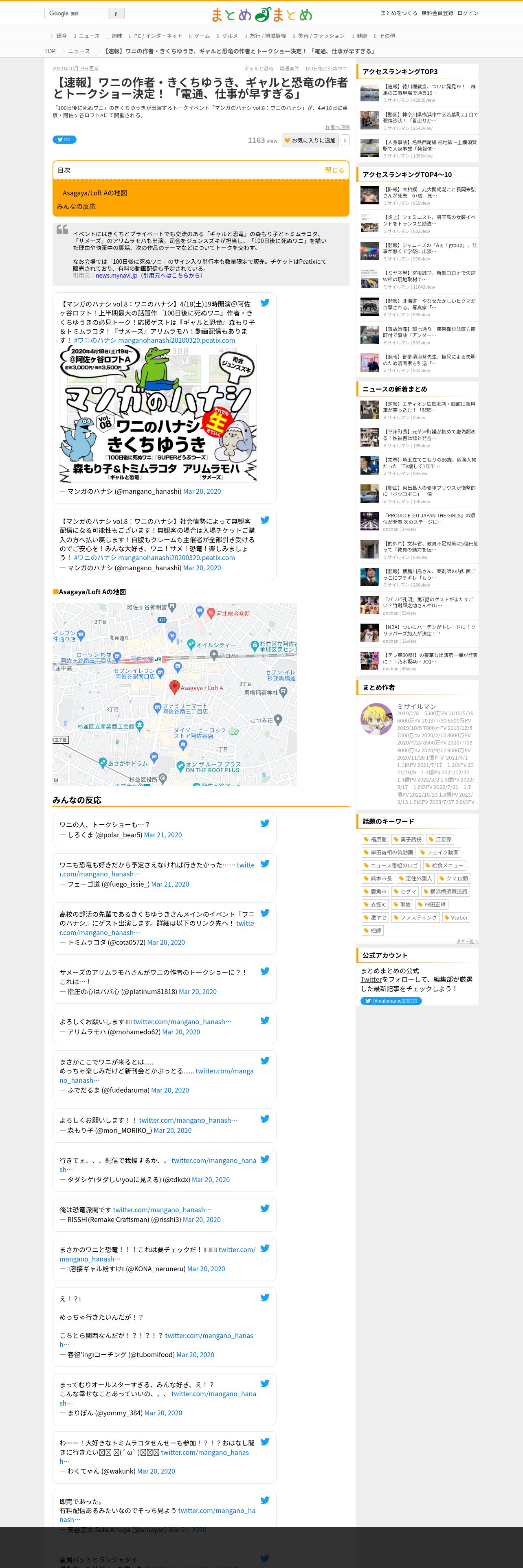Image resolution: width=523 pixels, height=1568 pixels.
Task: Click the ミサイルマン author avatar
Action: coord(377,719)
